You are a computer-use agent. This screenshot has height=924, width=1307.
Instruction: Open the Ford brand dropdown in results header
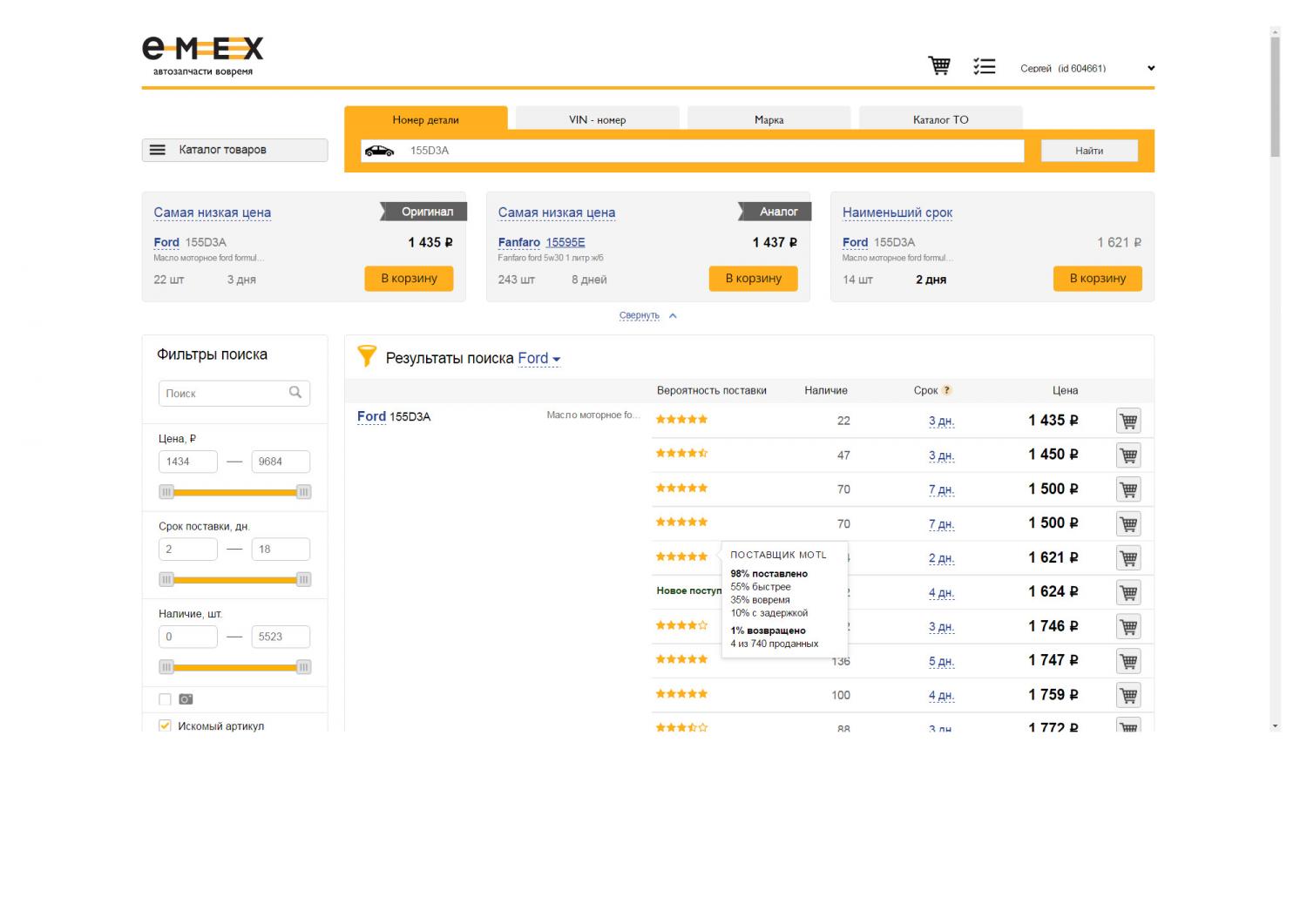pos(539,359)
